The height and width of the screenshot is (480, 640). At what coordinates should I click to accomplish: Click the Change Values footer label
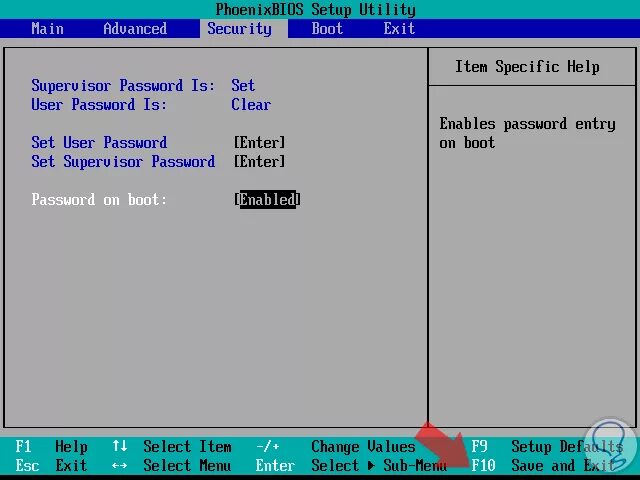pos(363,447)
